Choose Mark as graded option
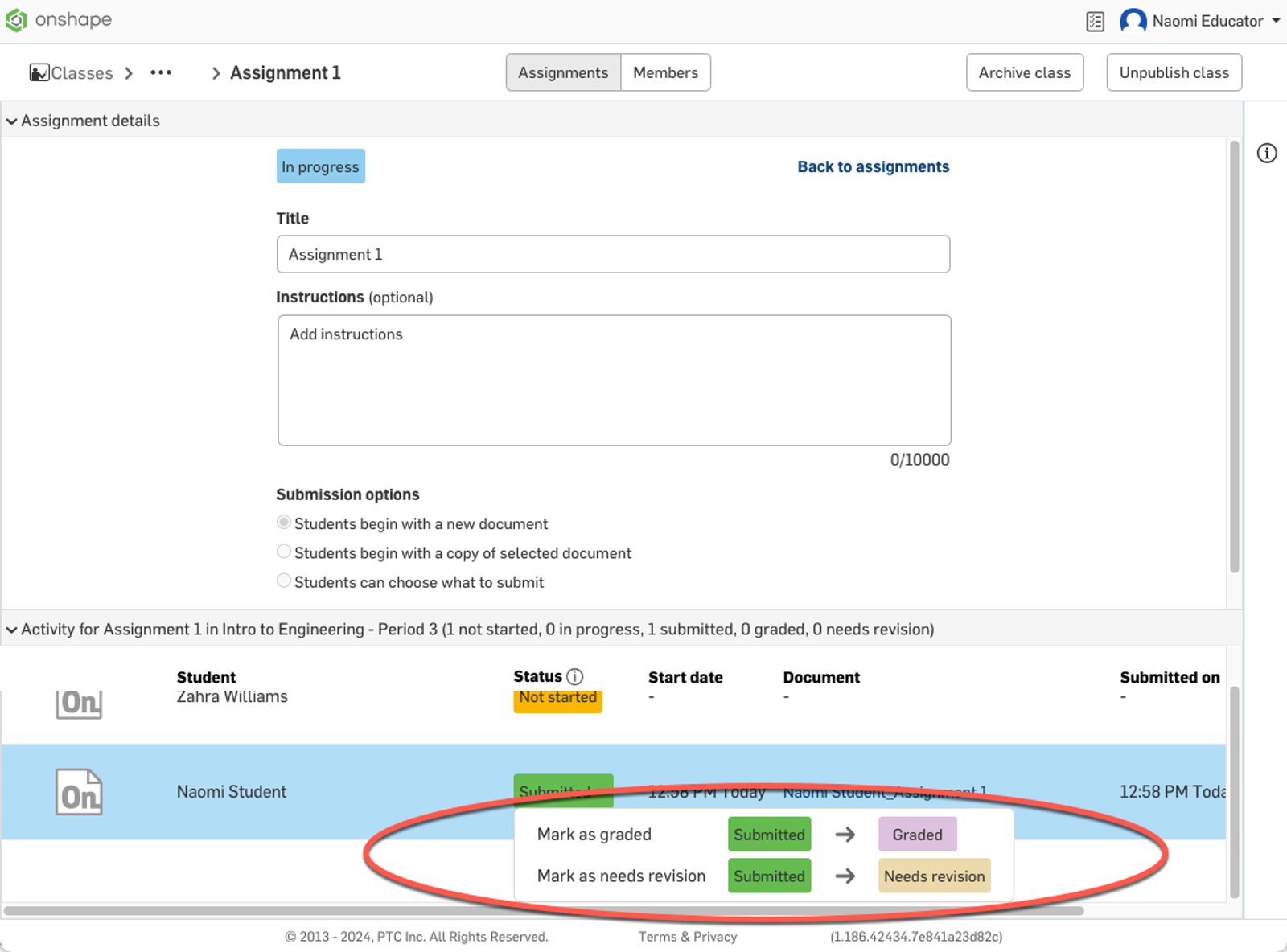1287x952 pixels. (x=594, y=835)
